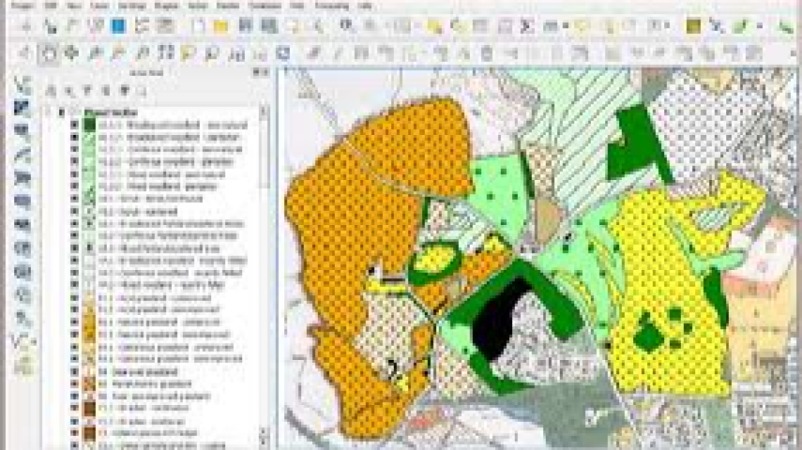Click Collapse All icon in Layers panel

[x=124, y=92]
